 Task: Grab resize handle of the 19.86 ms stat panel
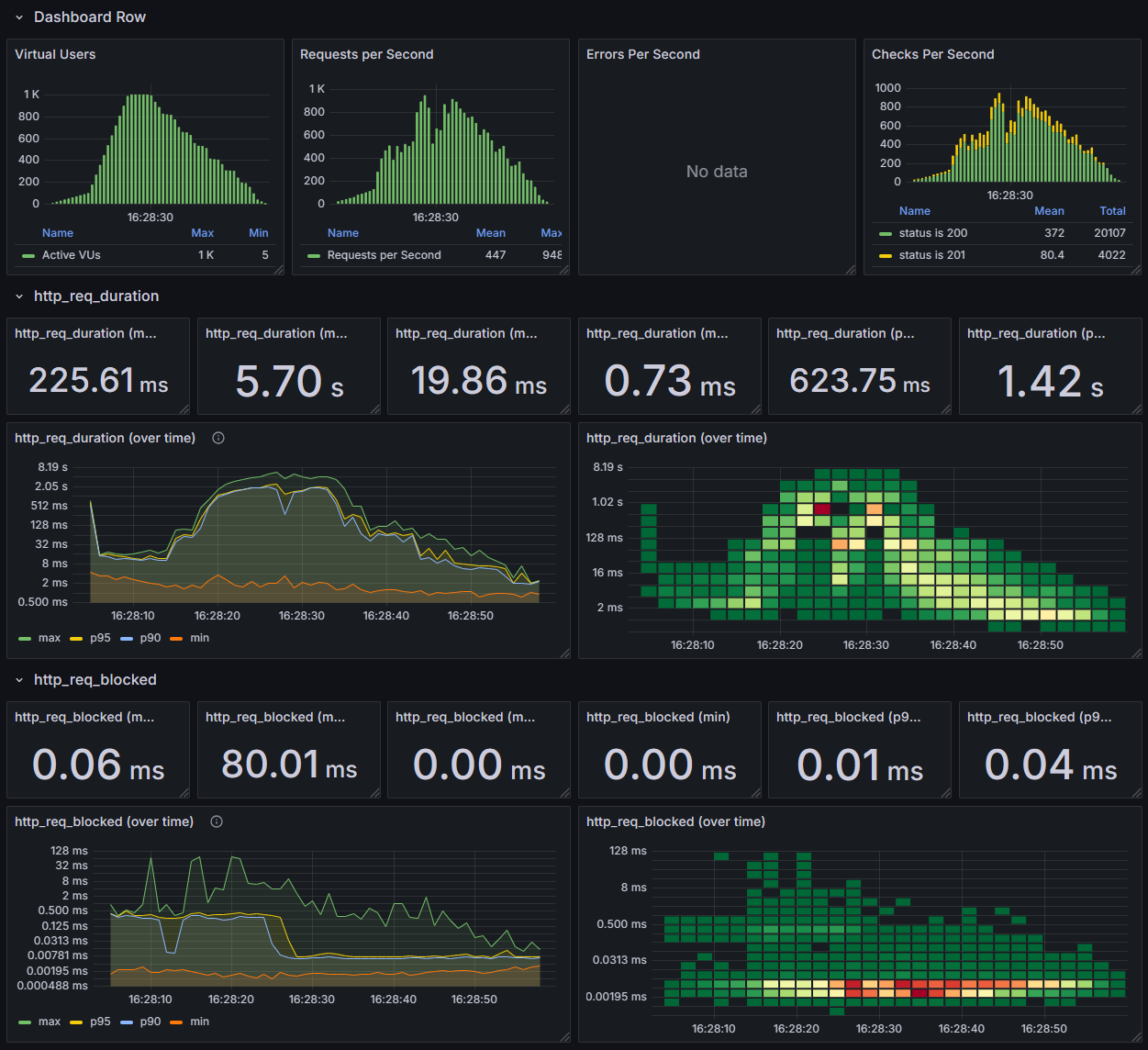pos(565,409)
